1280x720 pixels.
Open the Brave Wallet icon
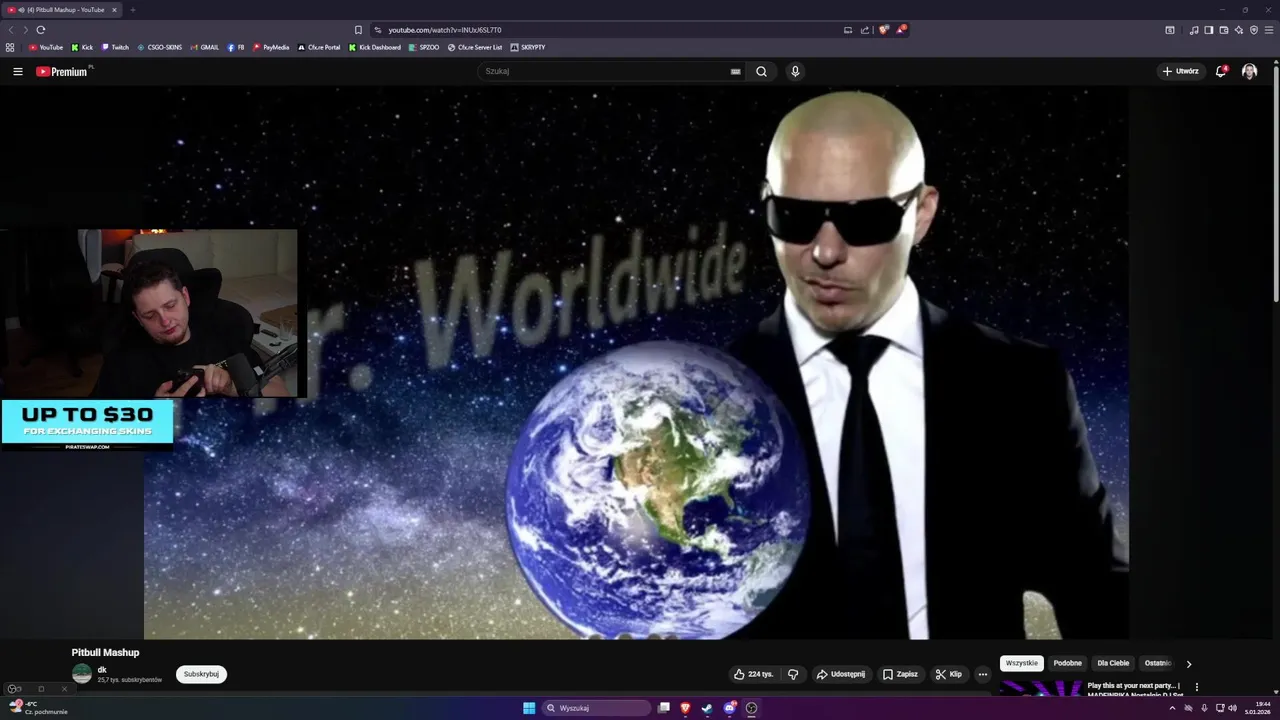click(x=1223, y=30)
